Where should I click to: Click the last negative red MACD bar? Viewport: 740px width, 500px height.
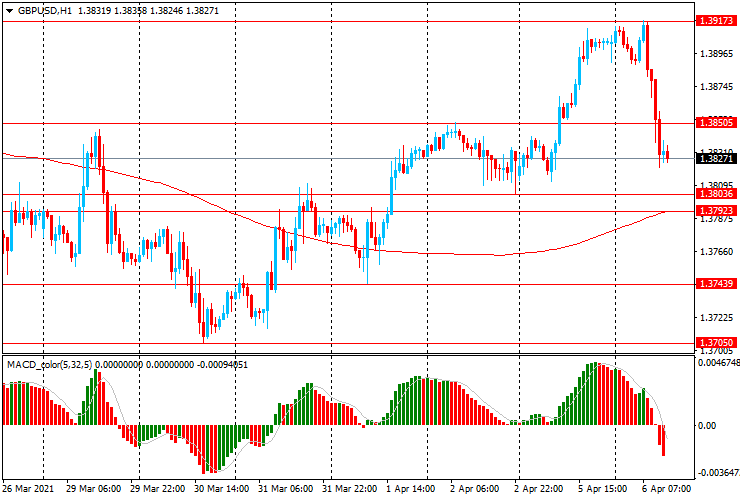pos(664,440)
